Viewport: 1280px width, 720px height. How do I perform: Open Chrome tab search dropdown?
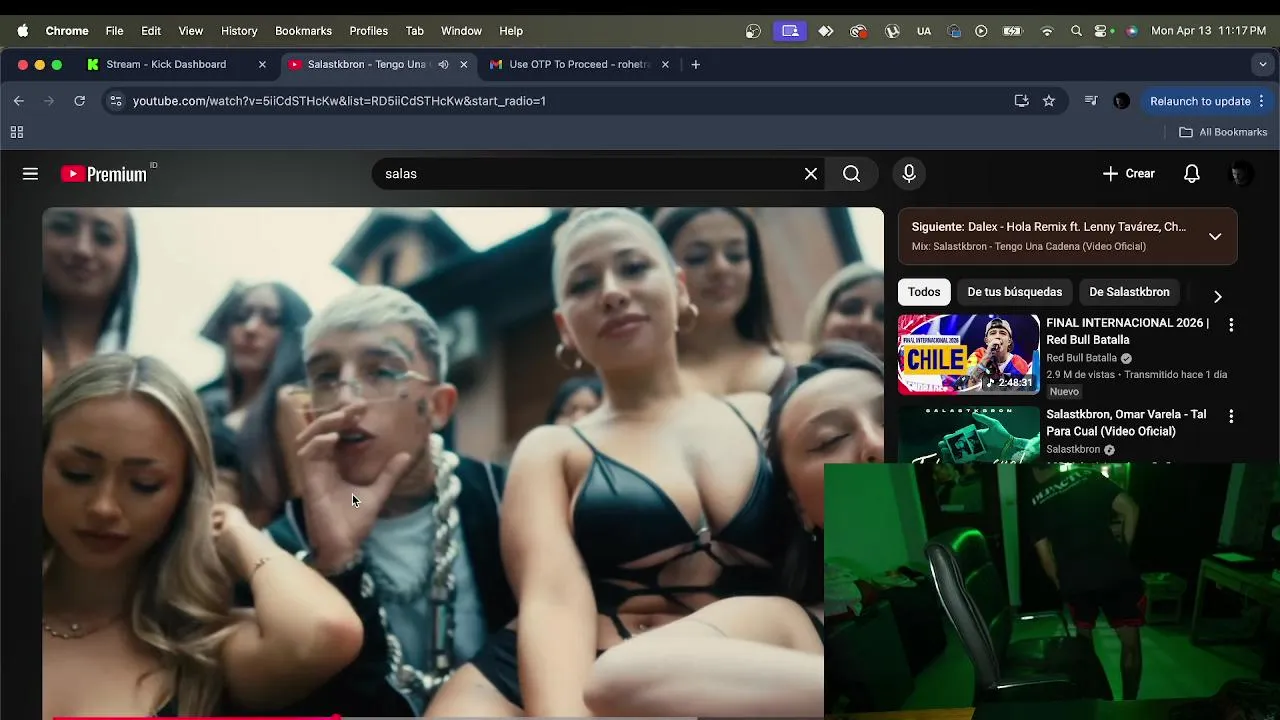click(x=1262, y=64)
